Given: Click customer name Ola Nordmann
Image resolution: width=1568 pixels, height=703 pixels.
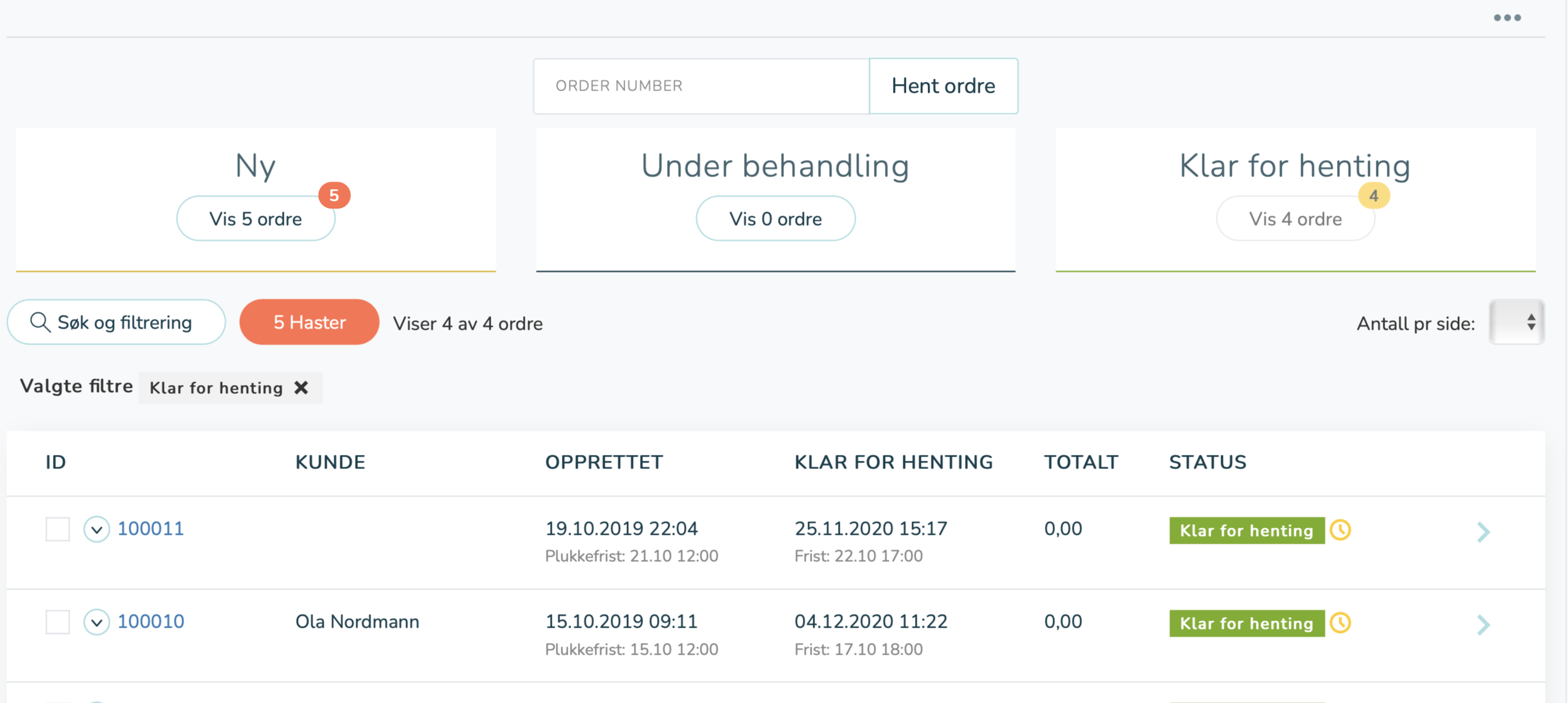Looking at the screenshot, I should pos(357,621).
